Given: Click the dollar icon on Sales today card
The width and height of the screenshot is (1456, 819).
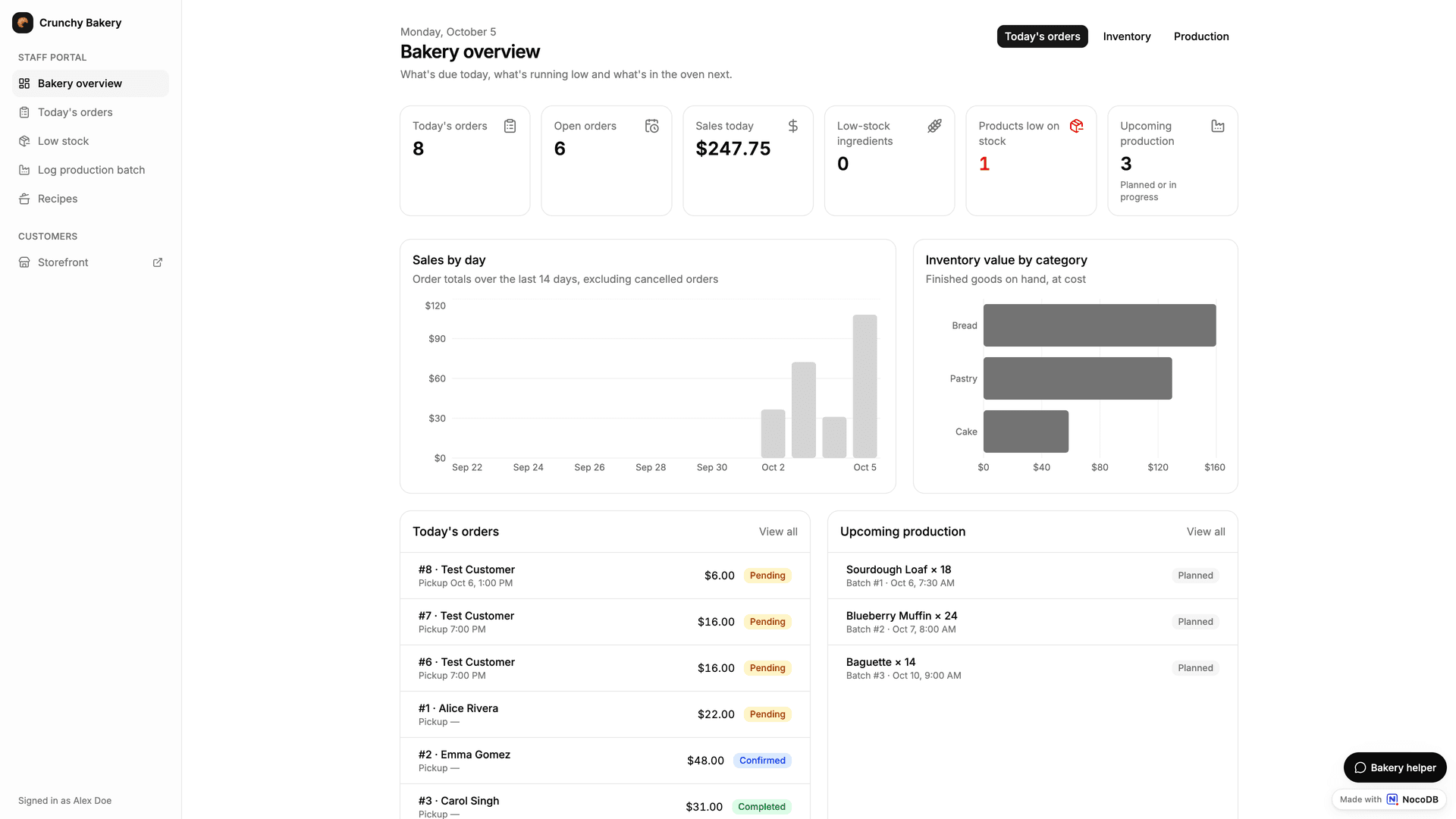Looking at the screenshot, I should click(793, 126).
